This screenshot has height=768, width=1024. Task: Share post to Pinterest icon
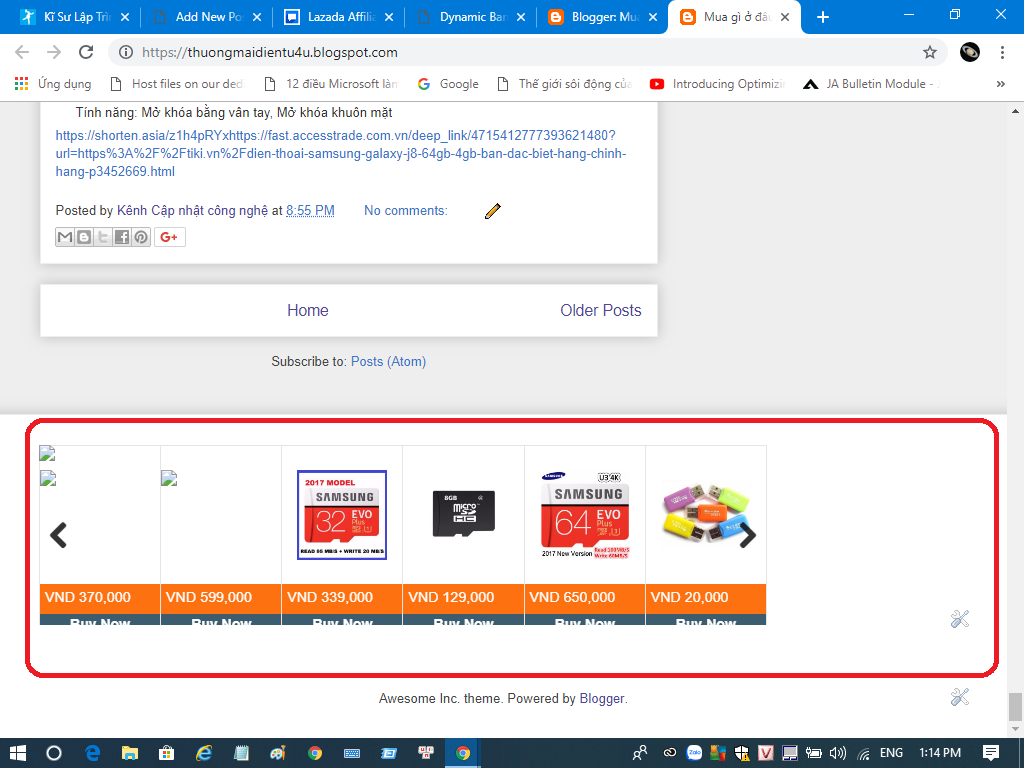pos(141,237)
